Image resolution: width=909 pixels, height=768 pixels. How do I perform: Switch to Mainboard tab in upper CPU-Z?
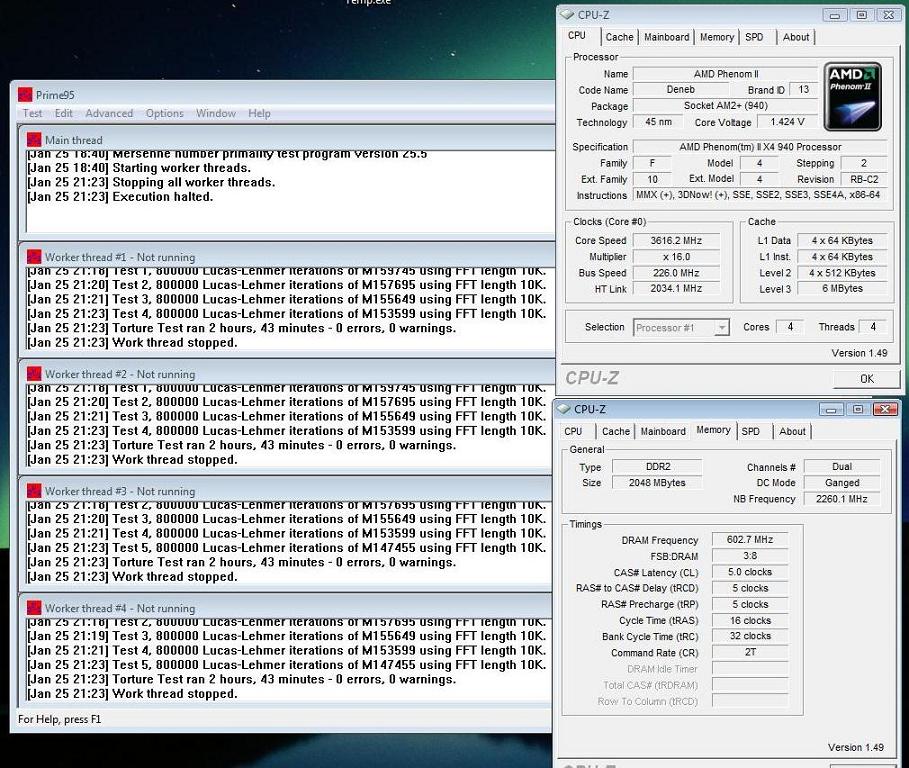pos(667,37)
